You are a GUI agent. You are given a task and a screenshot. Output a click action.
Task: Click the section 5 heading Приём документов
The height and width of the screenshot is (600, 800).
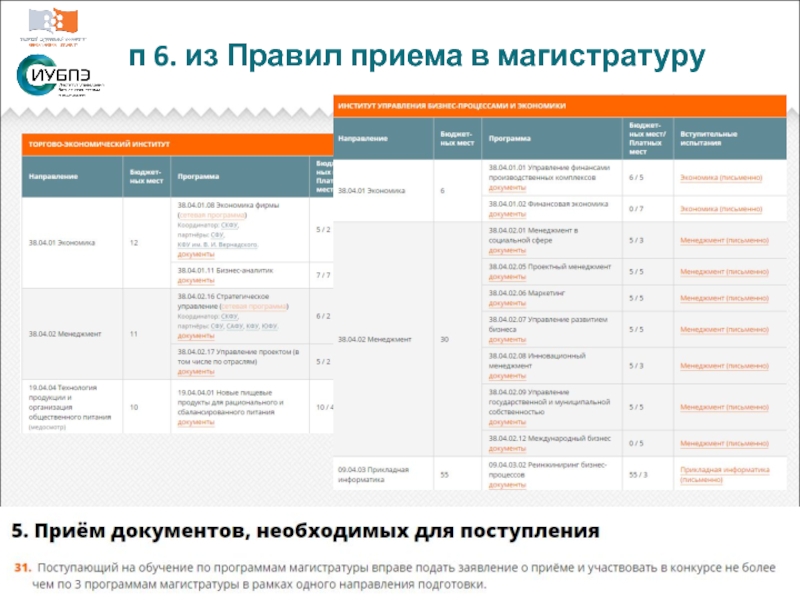(306, 528)
